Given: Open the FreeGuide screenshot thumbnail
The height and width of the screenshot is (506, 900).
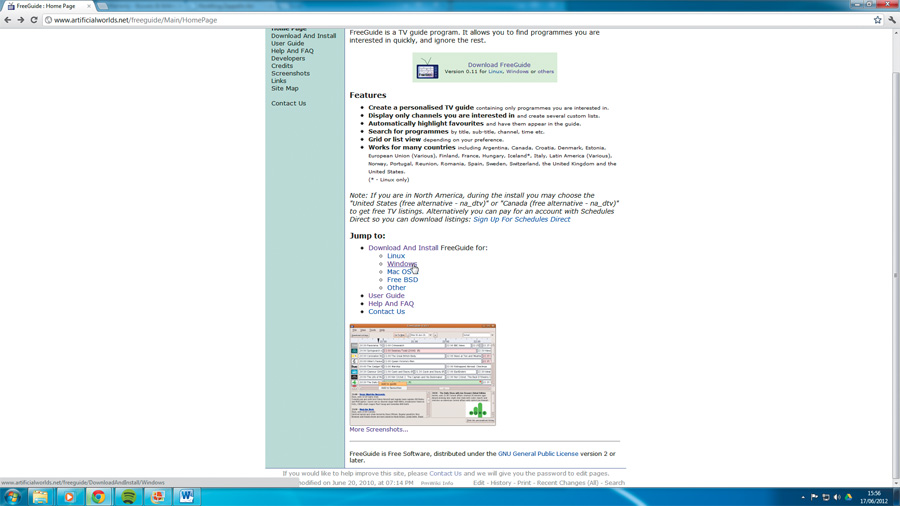Looking at the screenshot, I should (x=422, y=375).
